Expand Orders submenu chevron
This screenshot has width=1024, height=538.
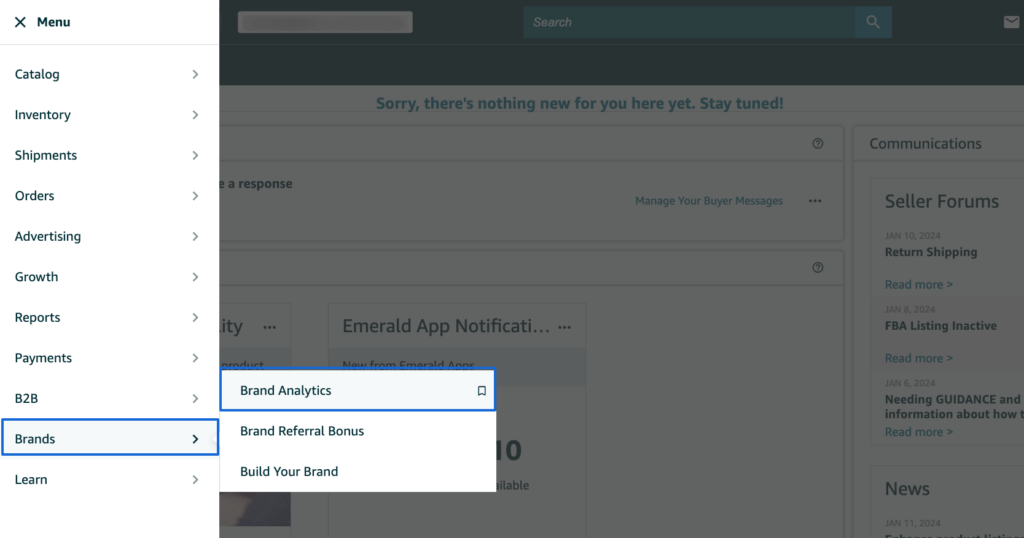(195, 196)
